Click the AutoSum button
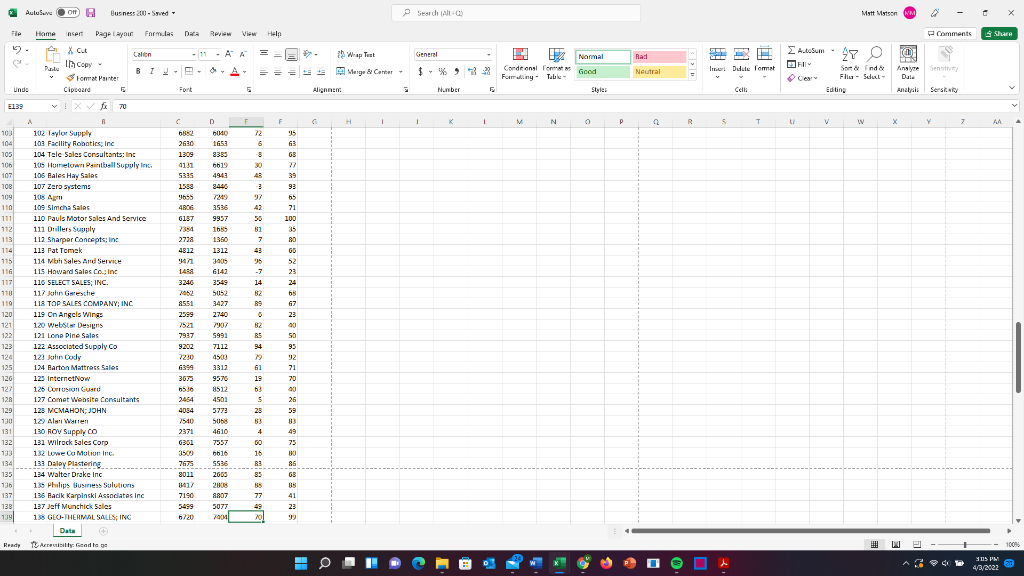The height and width of the screenshot is (576, 1024). click(806, 50)
